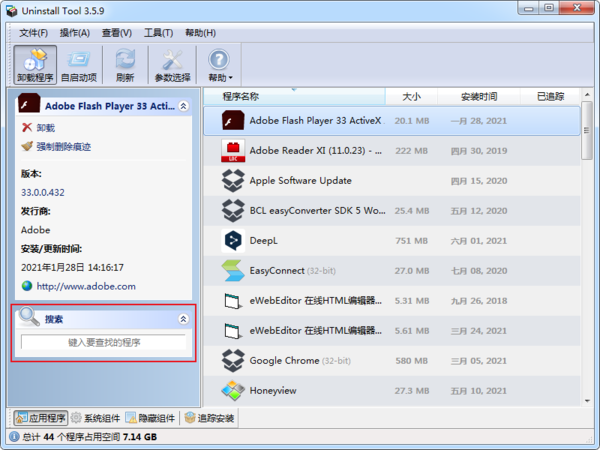Open the 文件(F) menu
600x450 pixels.
34,33
